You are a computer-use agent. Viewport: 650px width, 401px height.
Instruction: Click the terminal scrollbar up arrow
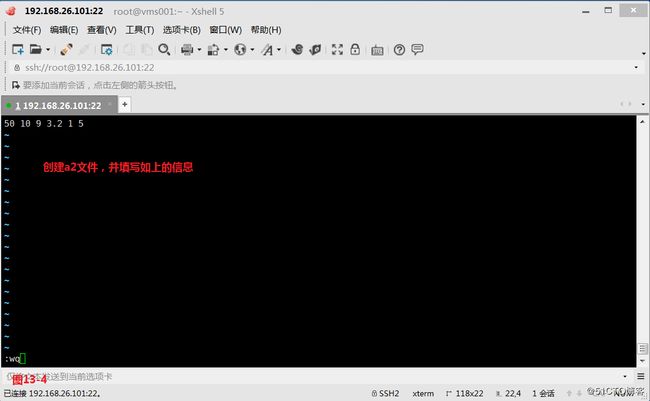coord(643,122)
